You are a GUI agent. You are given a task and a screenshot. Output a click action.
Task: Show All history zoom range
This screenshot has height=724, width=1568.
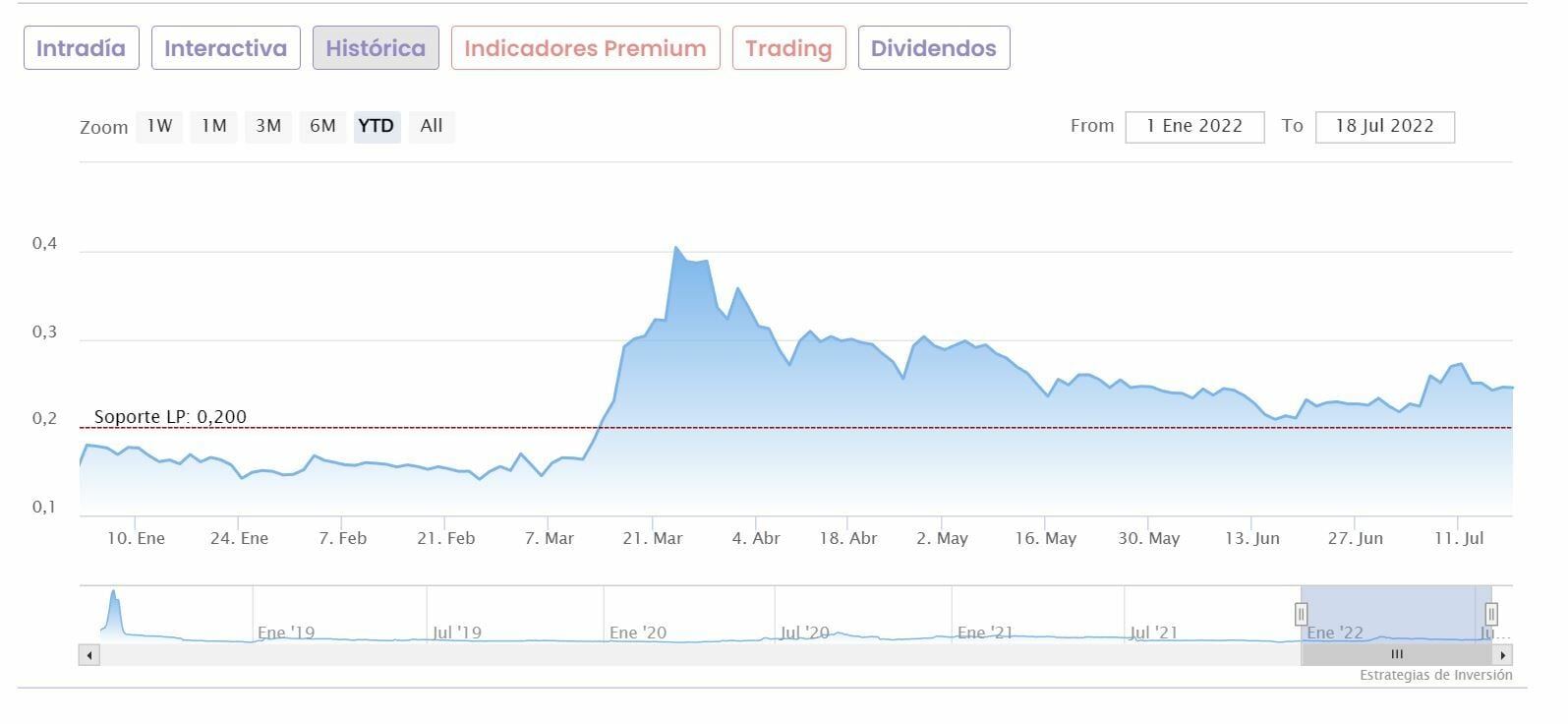tap(432, 126)
